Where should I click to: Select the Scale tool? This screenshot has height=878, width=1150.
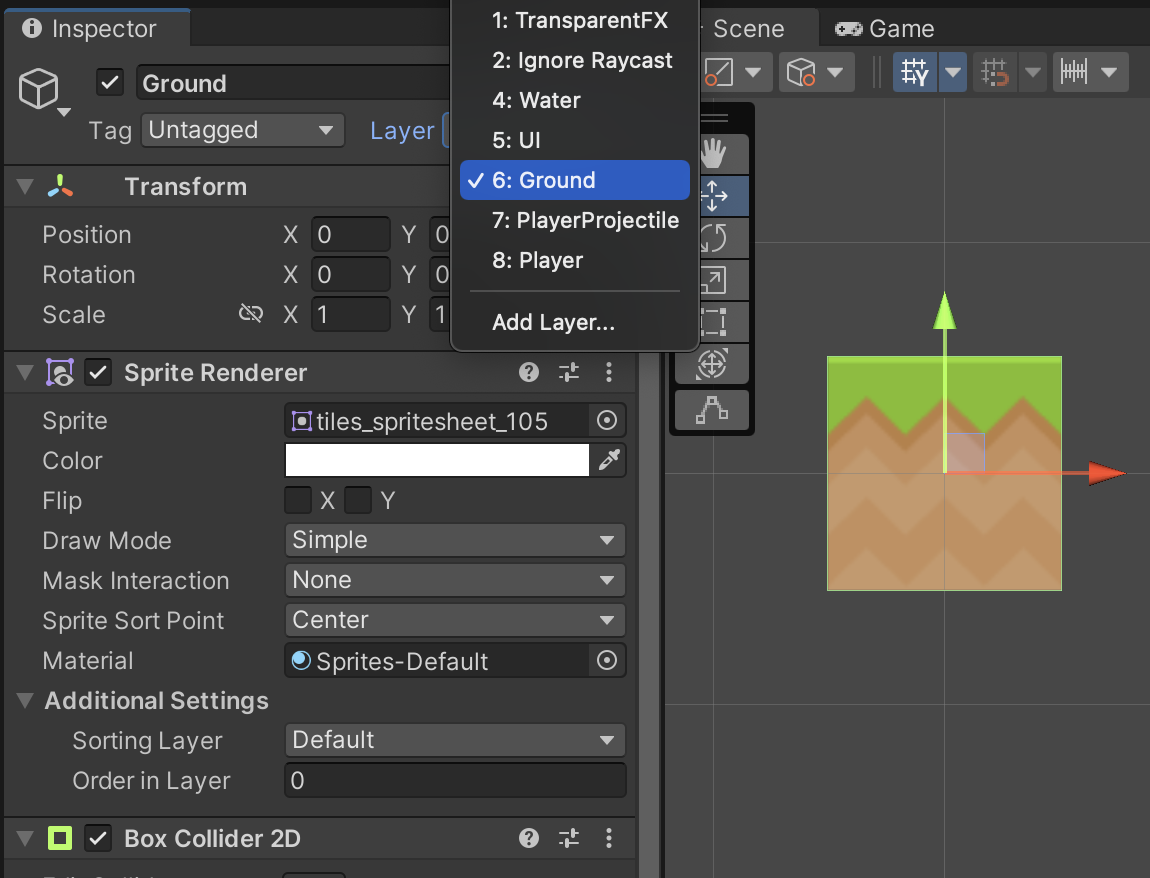(x=711, y=280)
